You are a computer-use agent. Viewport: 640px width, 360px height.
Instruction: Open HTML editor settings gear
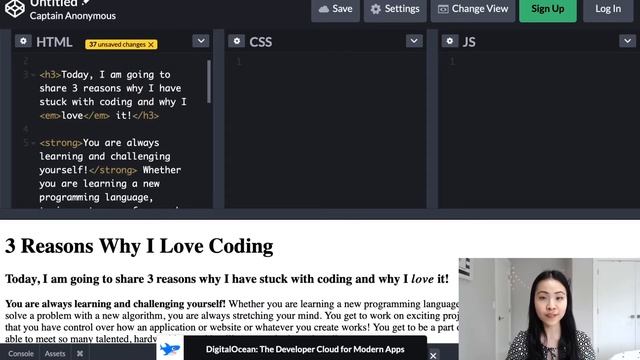23,41
